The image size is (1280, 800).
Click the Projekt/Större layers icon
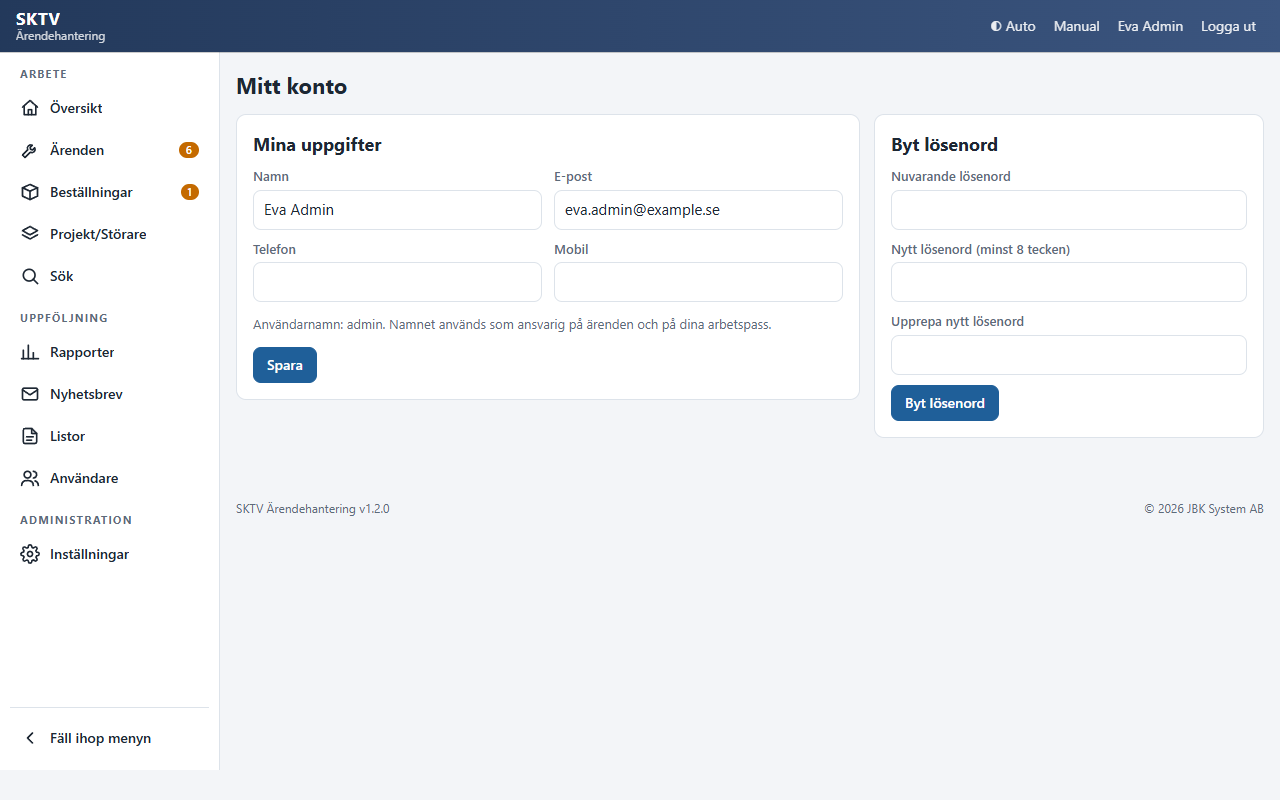coord(30,234)
